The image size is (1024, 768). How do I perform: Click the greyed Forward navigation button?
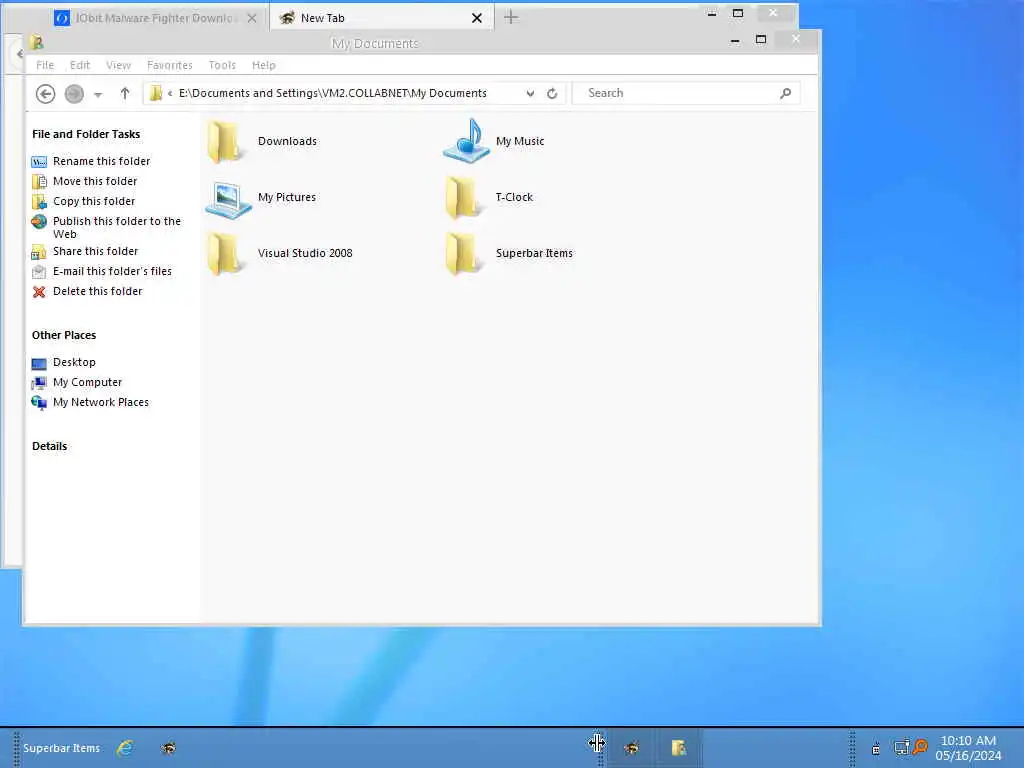(74, 94)
